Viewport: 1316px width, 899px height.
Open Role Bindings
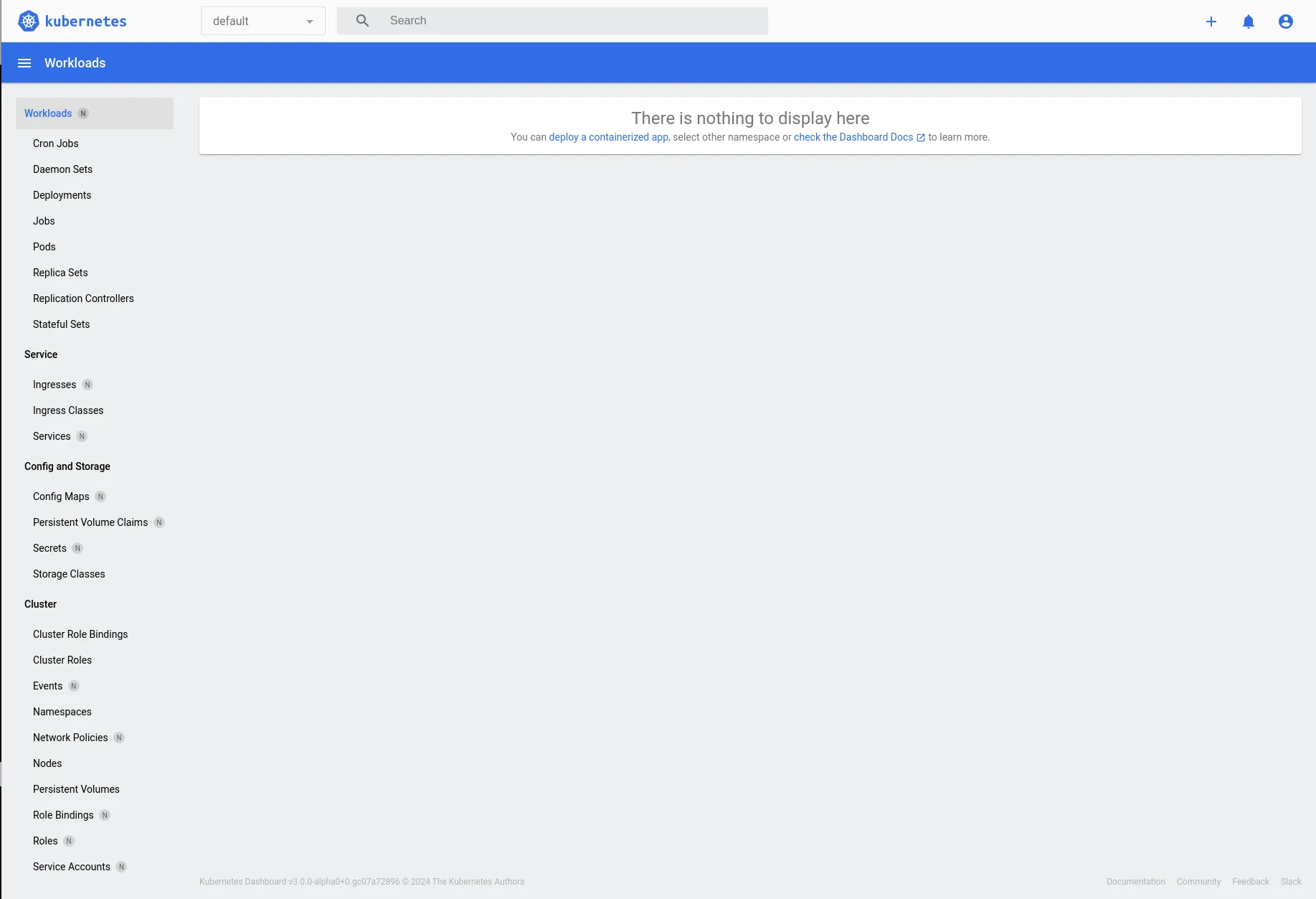[x=63, y=815]
